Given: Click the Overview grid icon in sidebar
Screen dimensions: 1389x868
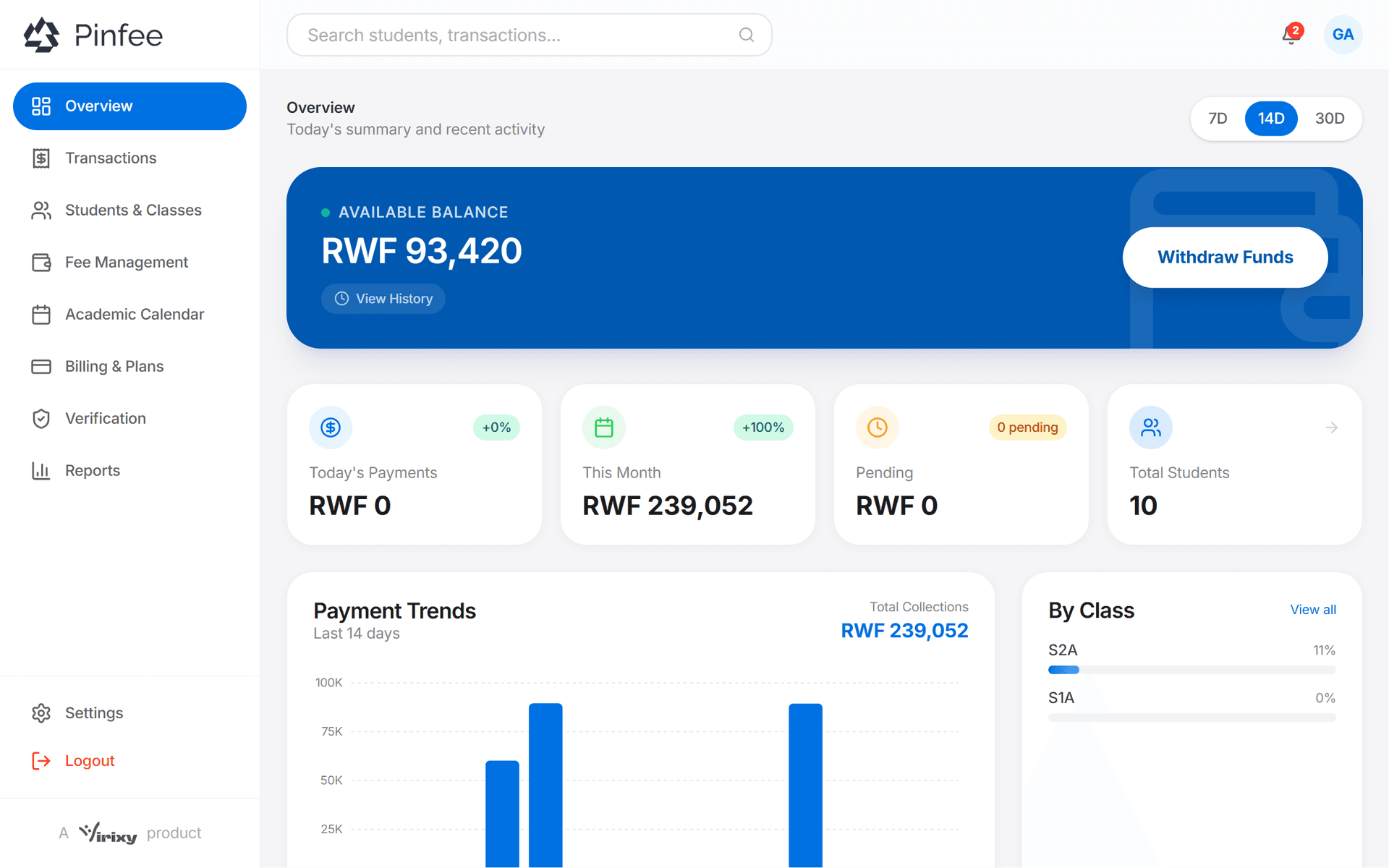Looking at the screenshot, I should pos(41,106).
